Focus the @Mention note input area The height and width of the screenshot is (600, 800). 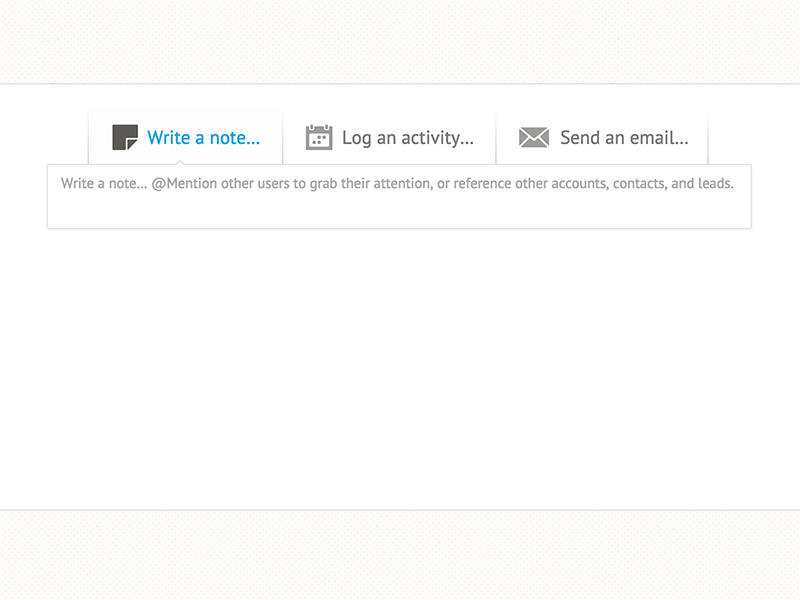pos(398,195)
